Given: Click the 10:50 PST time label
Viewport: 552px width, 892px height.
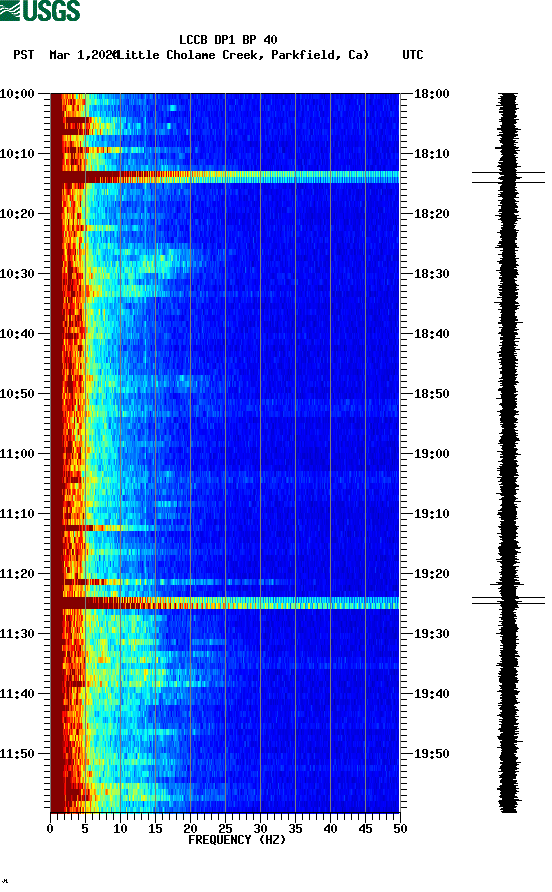Looking at the screenshot, I should click(x=17, y=394).
